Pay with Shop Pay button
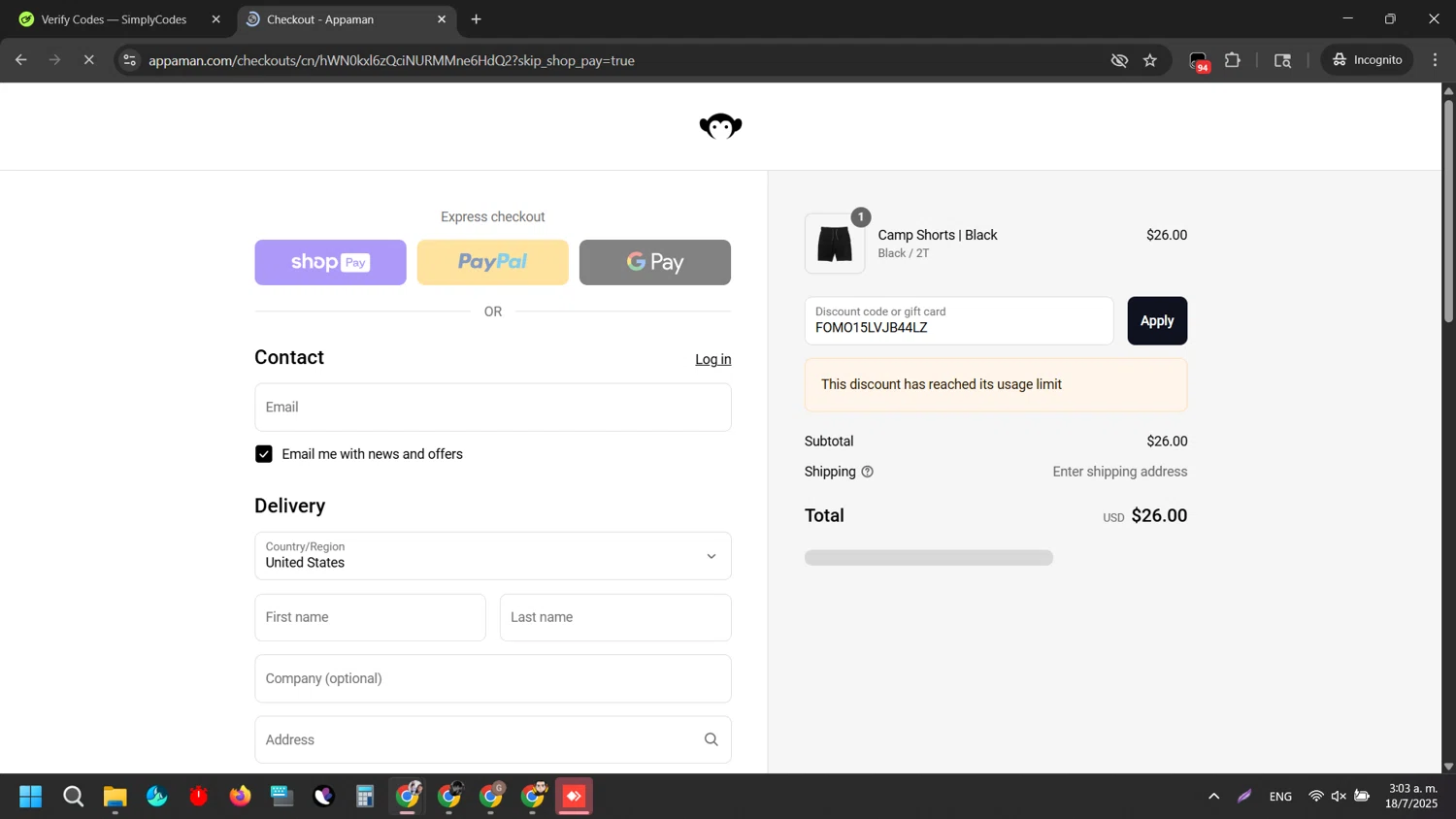Image resolution: width=1456 pixels, height=819 pixels. 330,262
